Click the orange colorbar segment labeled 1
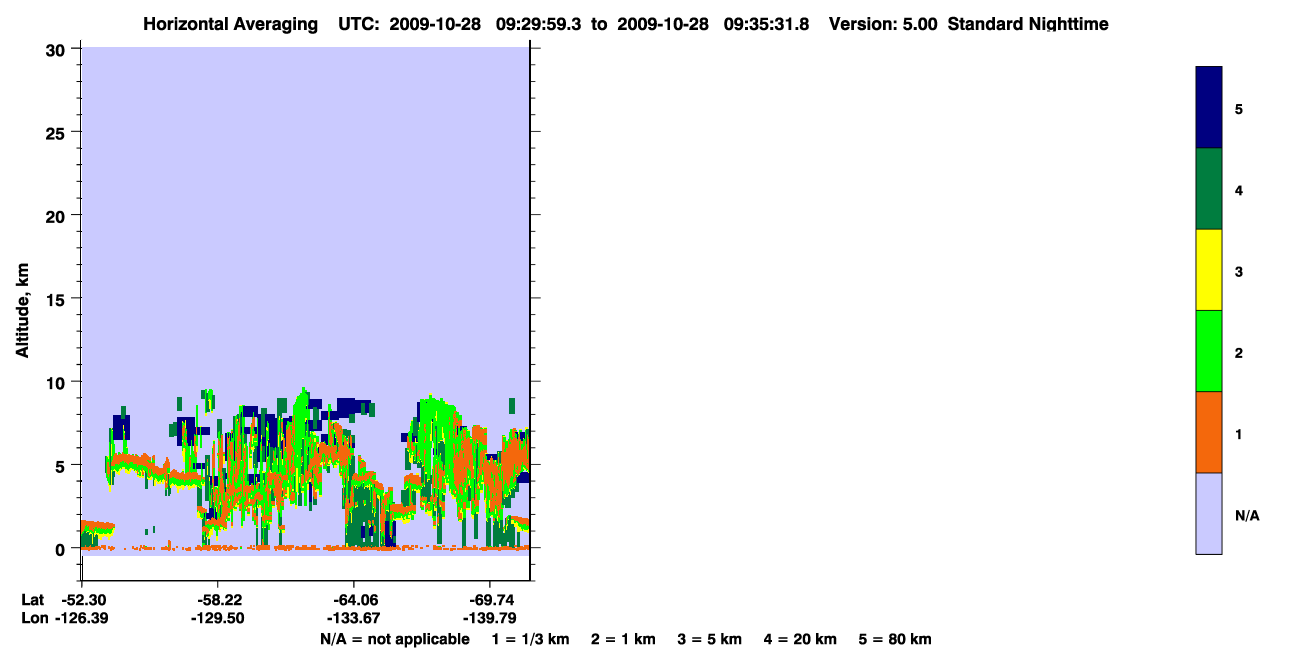This screenshot has width=1300, height=667. click(1209, 432)
